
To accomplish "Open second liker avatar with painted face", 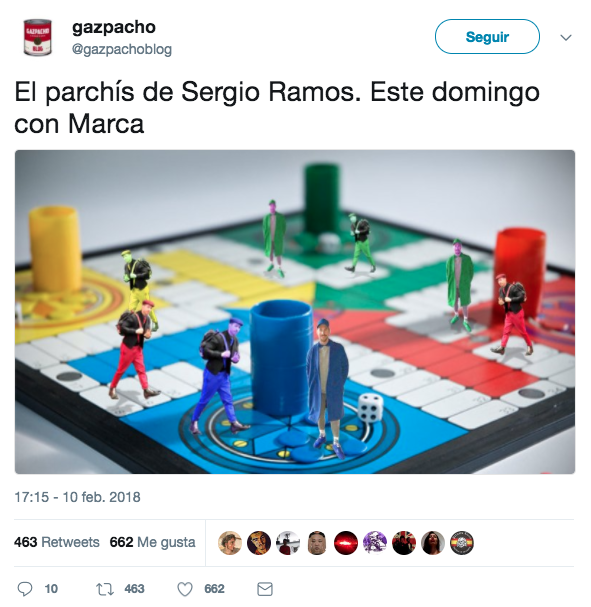I will [259, 542].
